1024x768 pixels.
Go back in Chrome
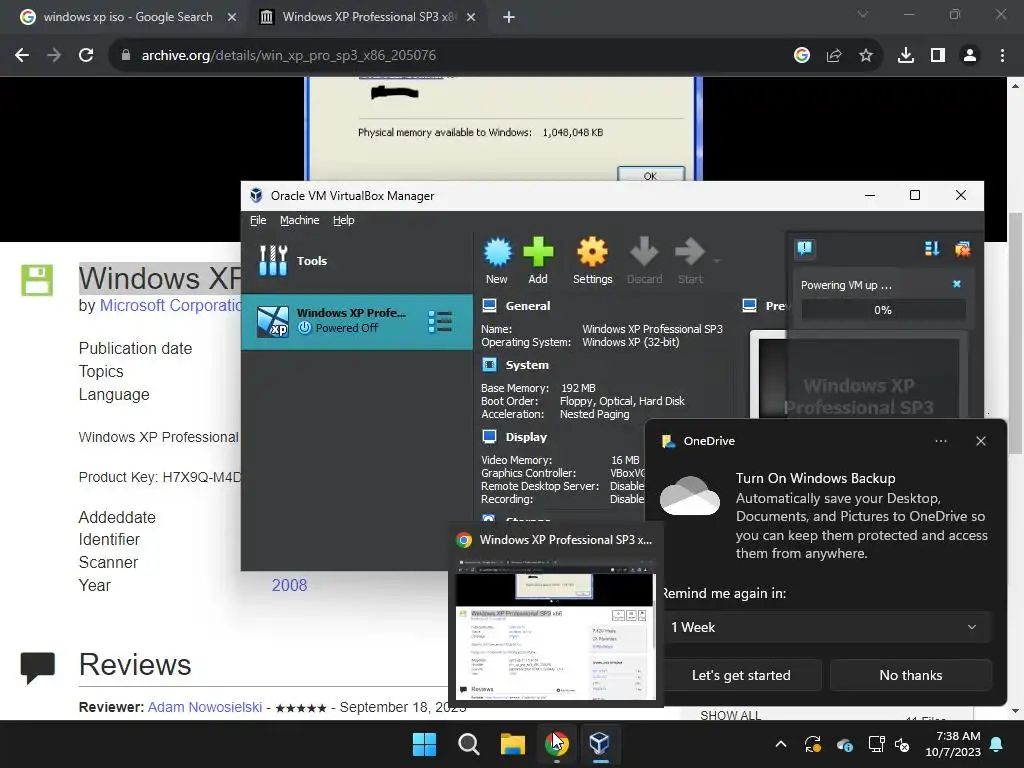(22, 56)
